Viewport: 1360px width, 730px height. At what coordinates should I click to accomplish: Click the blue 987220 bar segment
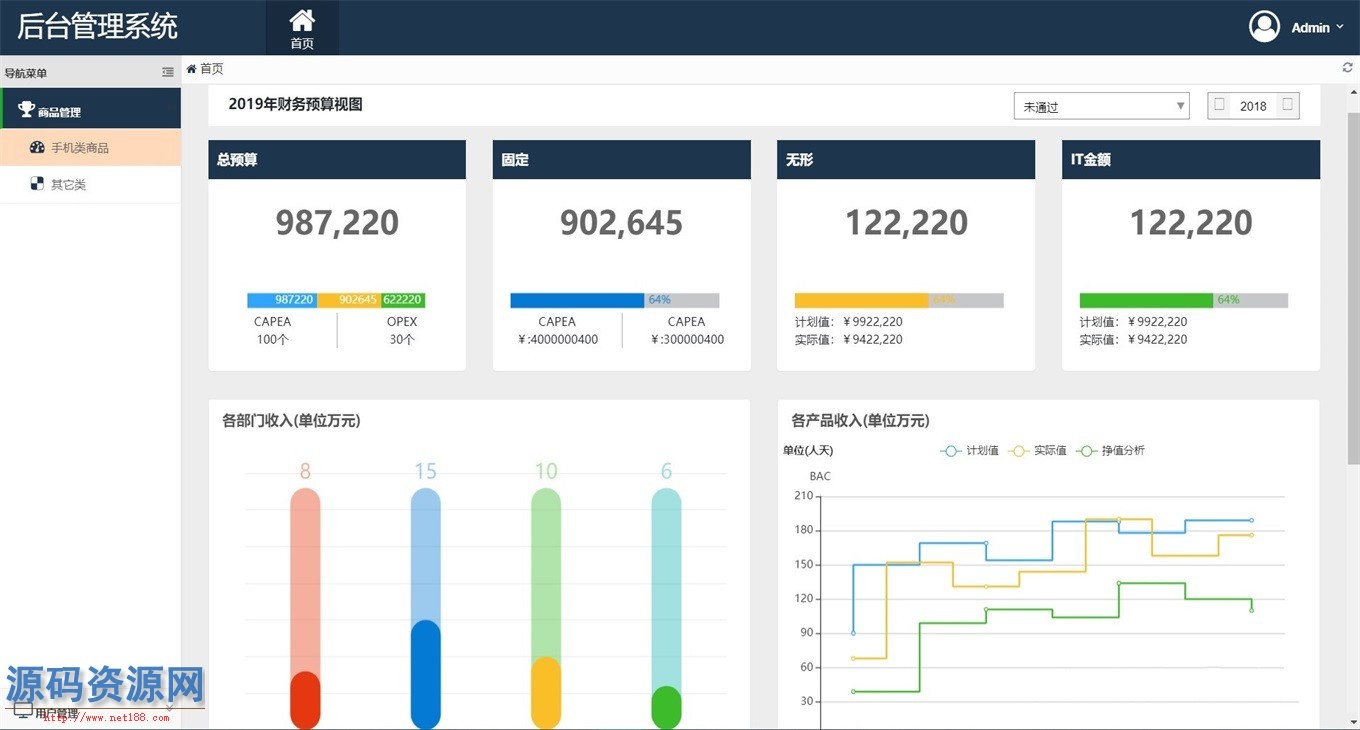coord(282,300)
